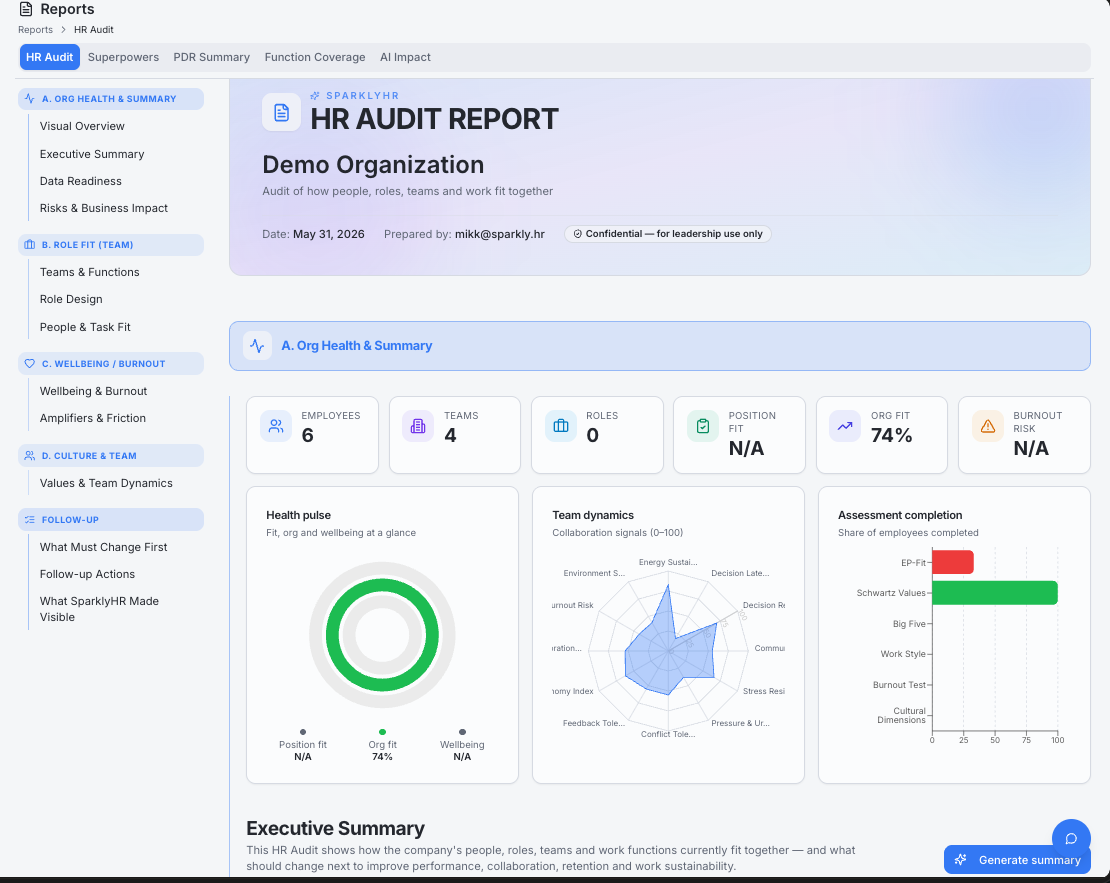Click the mikk@sparkly.hr prepared-by email
The image size is (1110, 883).
500,234
